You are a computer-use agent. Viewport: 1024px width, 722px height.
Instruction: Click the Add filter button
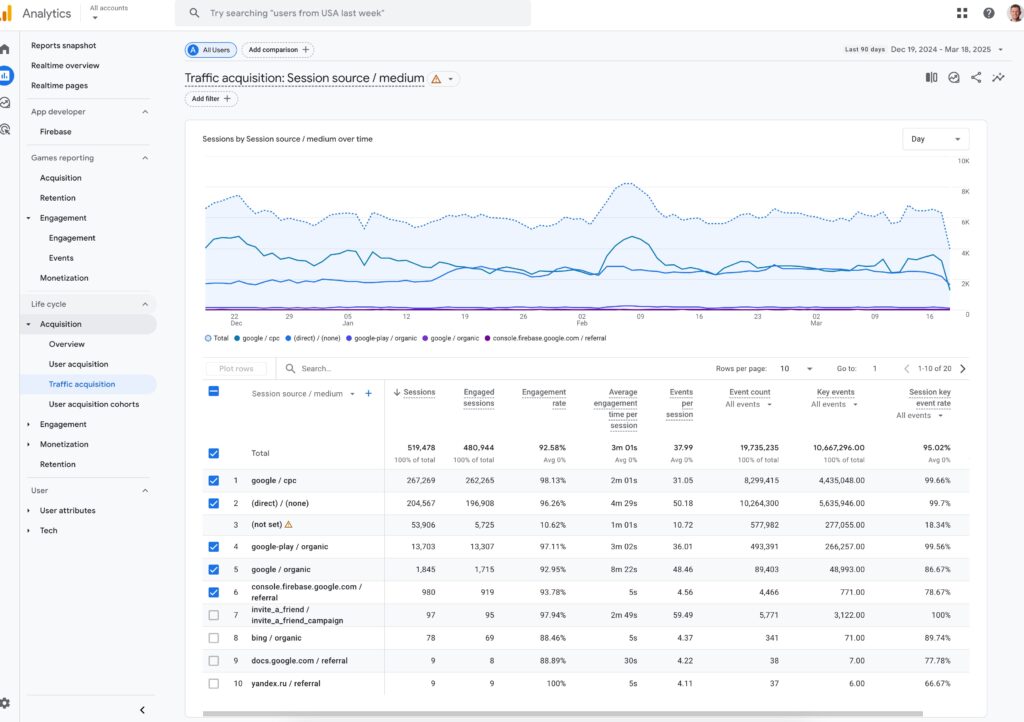[209, 98]
